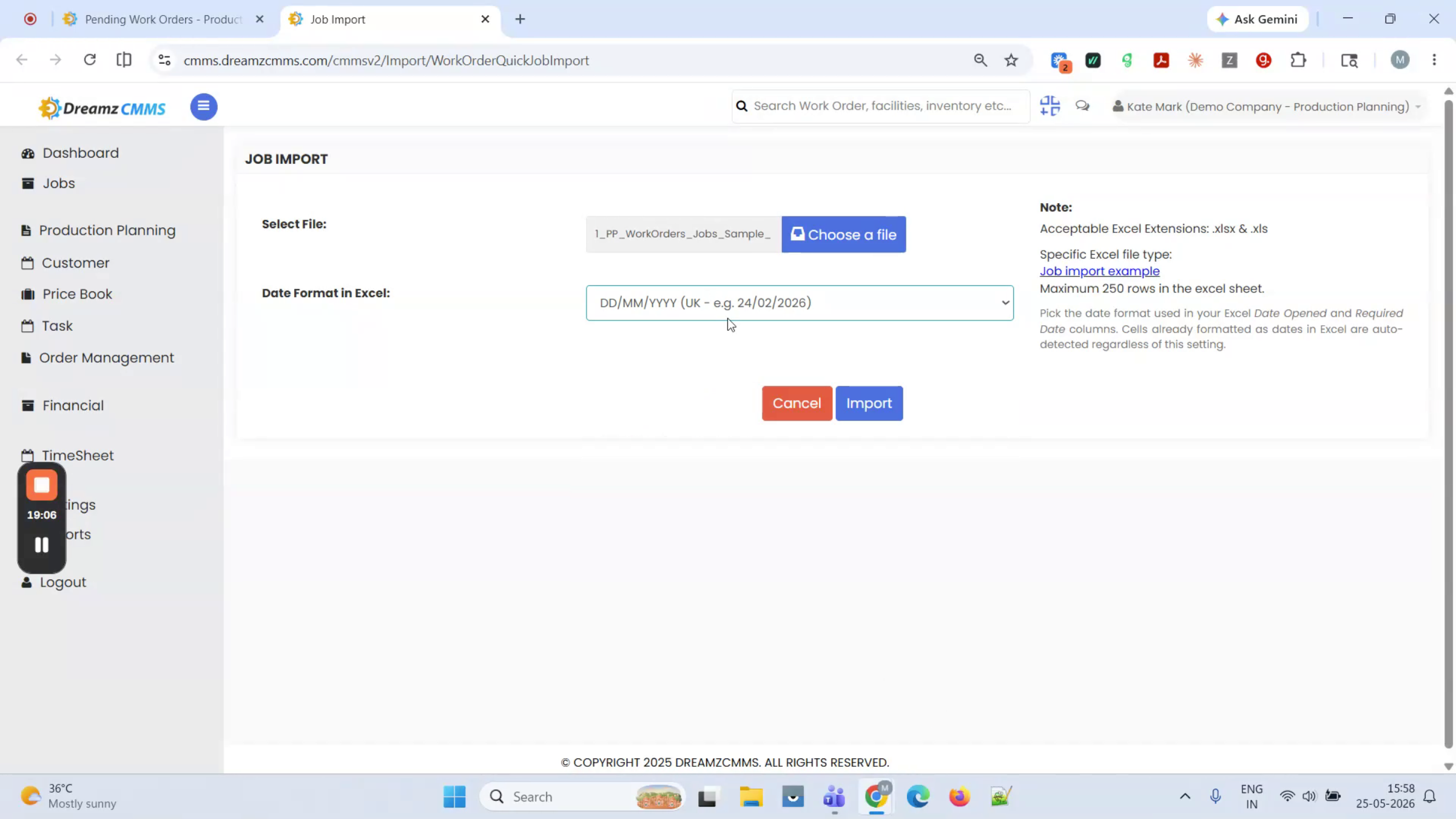The width and height of the screenshot is (1456, 819).
Task: Click the zoom magnifier icon in address bar
Action: (x=980, y=60)
